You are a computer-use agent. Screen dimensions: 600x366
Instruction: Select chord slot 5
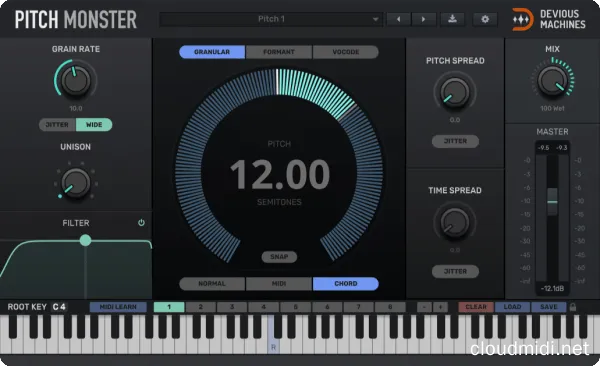tap(295, 307)
